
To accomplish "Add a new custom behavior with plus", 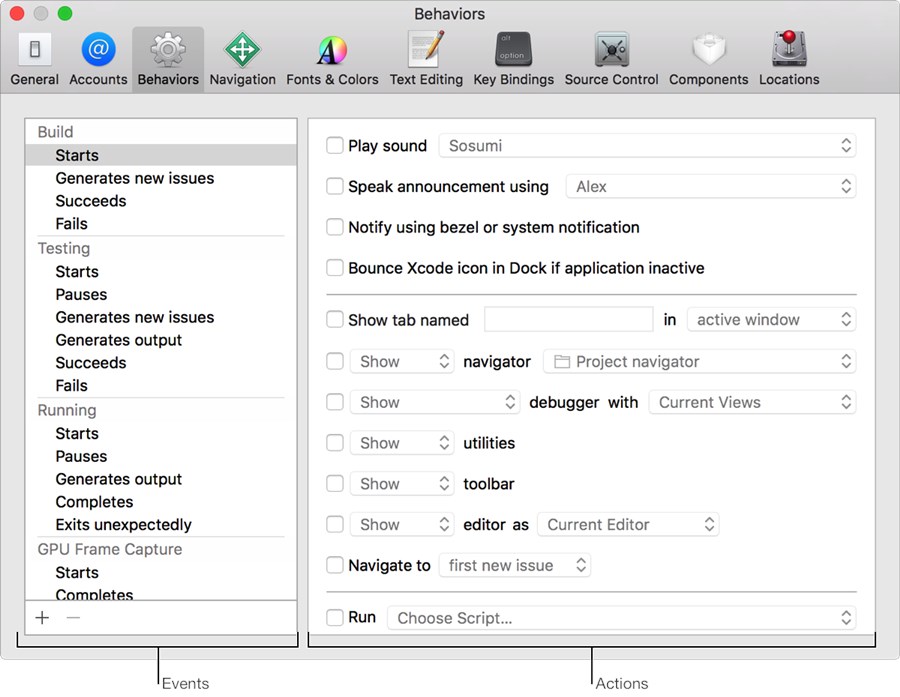I will tap(42, 618).
